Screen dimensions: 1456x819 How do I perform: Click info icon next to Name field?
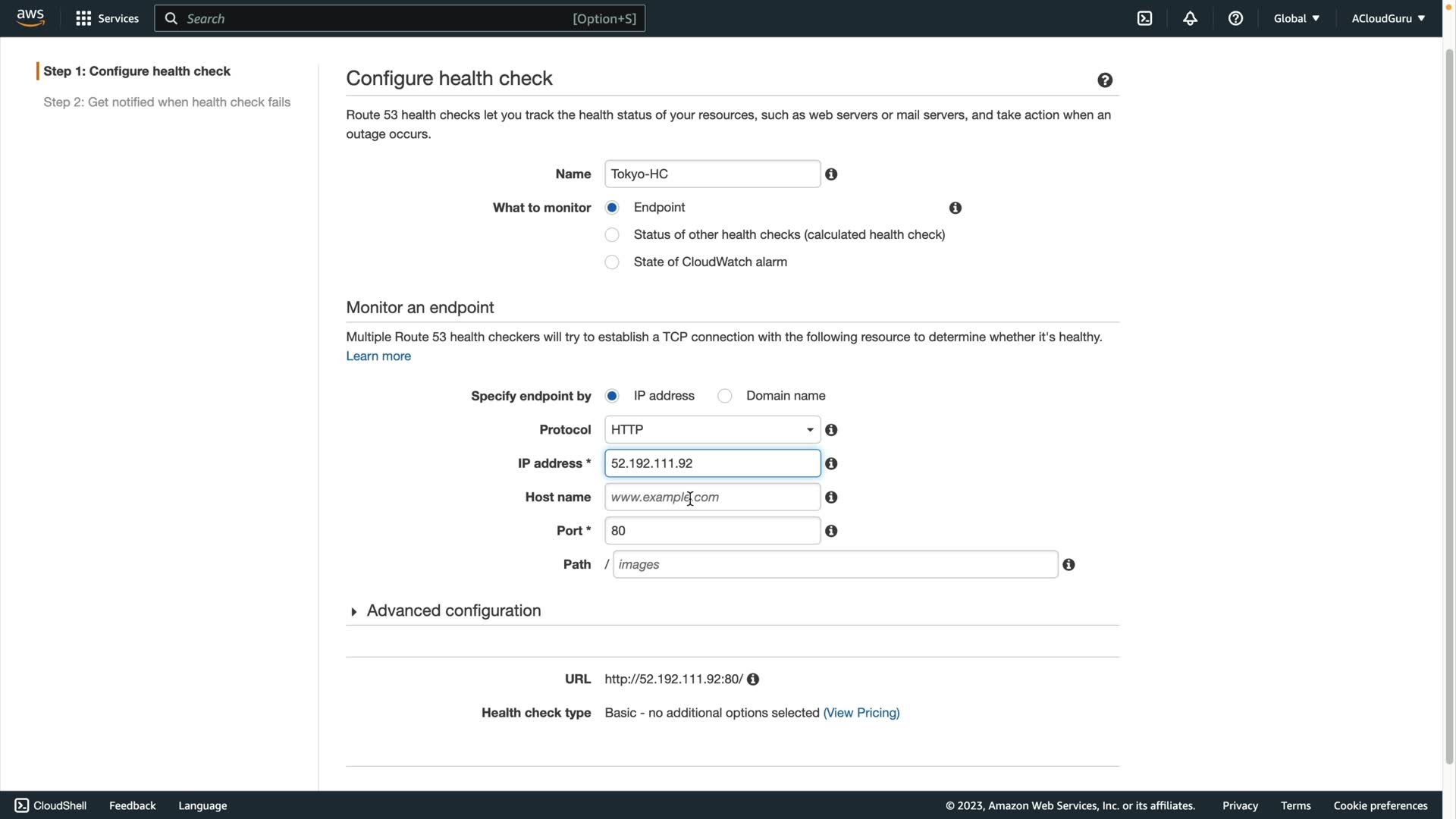pos(831,174)
